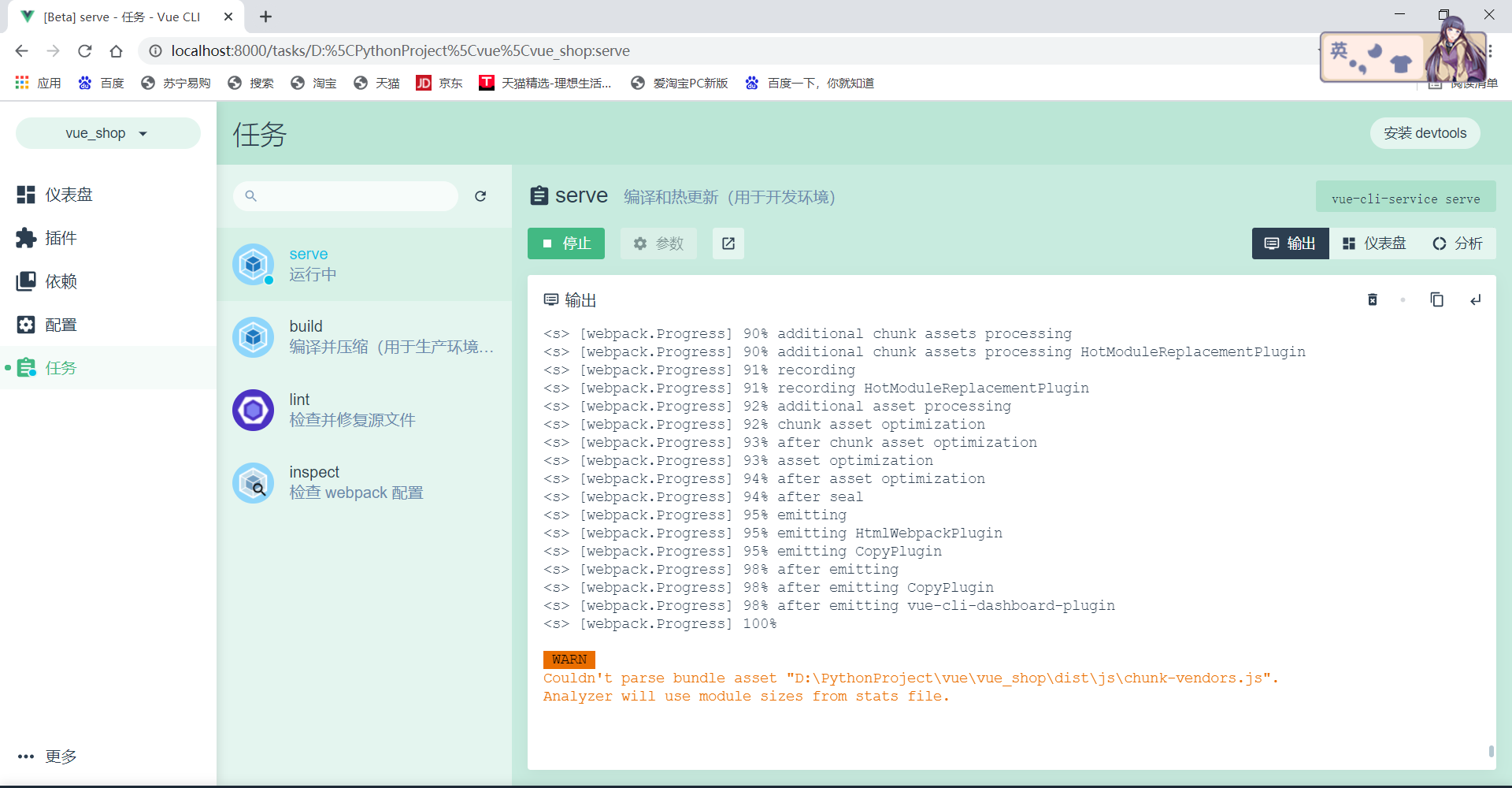Click the 输出 panel header icon
This screenshot has width=1512, height=788.
(551, 299)
